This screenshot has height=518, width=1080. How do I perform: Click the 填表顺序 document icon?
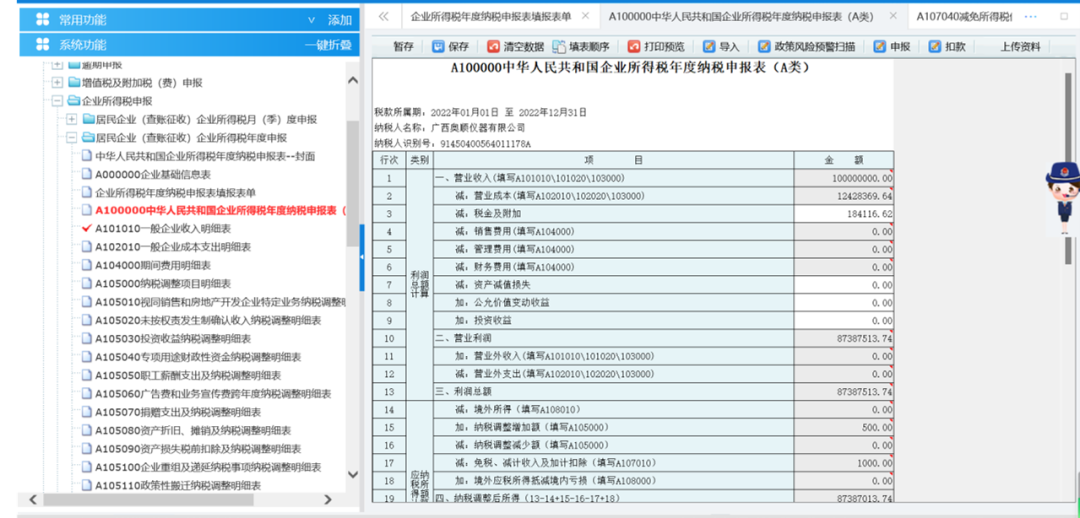(x=559, y=47)
